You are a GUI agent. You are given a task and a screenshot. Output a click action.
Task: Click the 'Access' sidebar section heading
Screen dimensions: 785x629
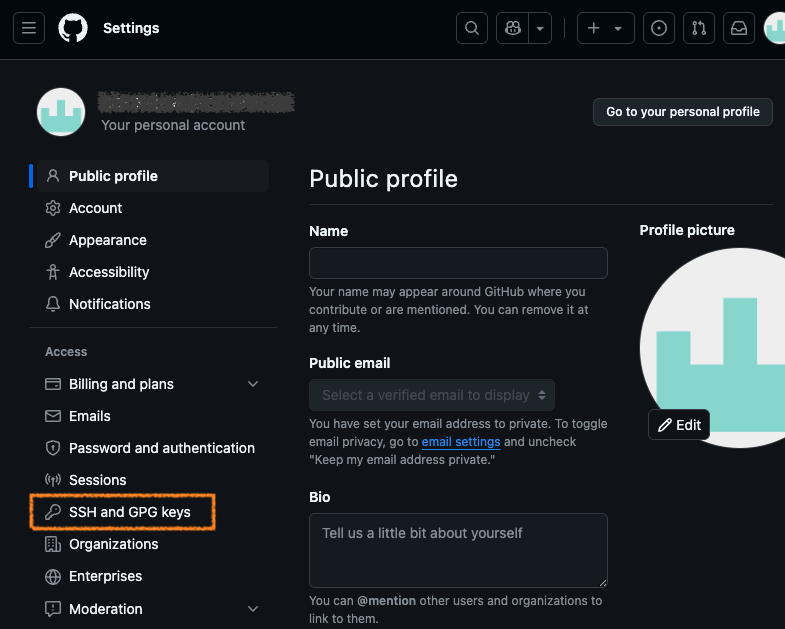point(66,352)
